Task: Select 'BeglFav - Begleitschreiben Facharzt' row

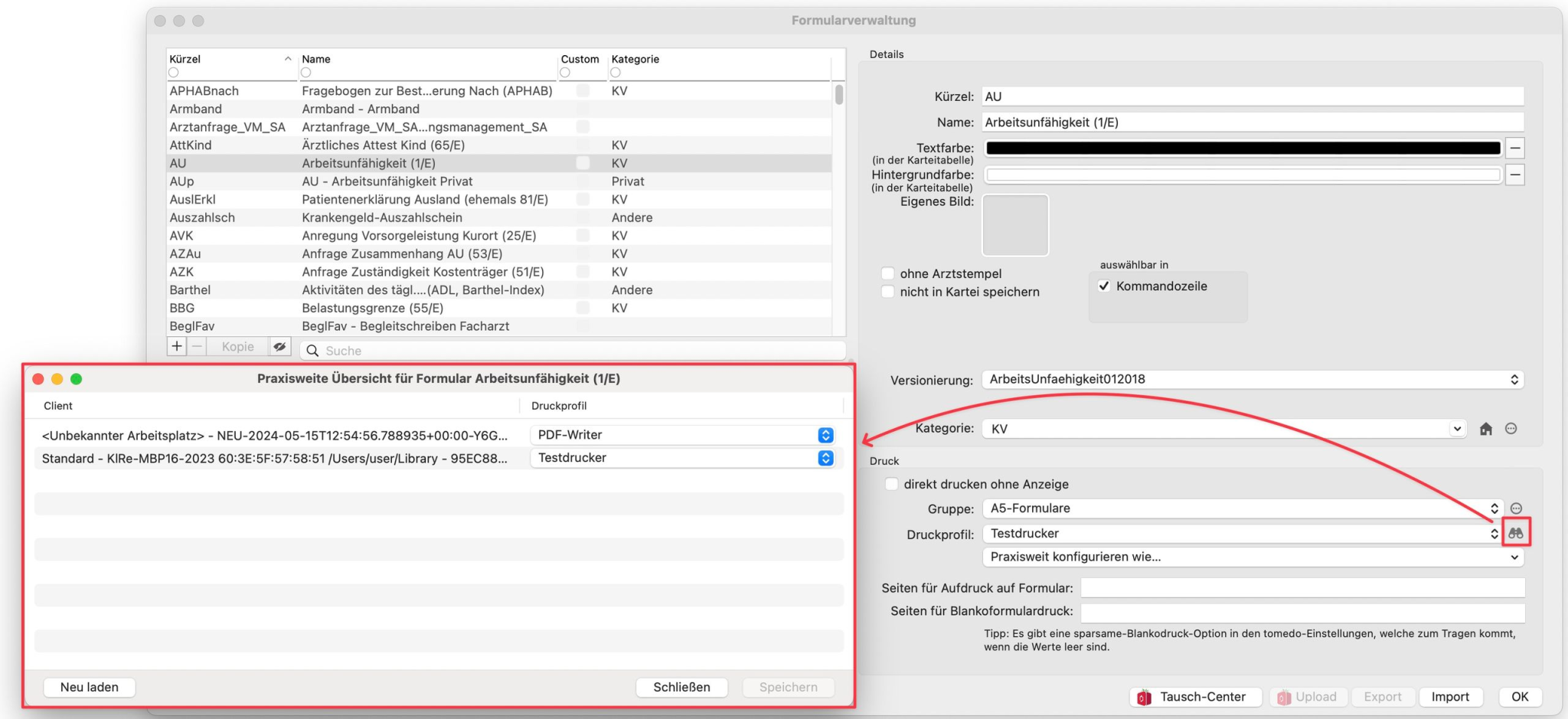Action: tap(499, 326)
